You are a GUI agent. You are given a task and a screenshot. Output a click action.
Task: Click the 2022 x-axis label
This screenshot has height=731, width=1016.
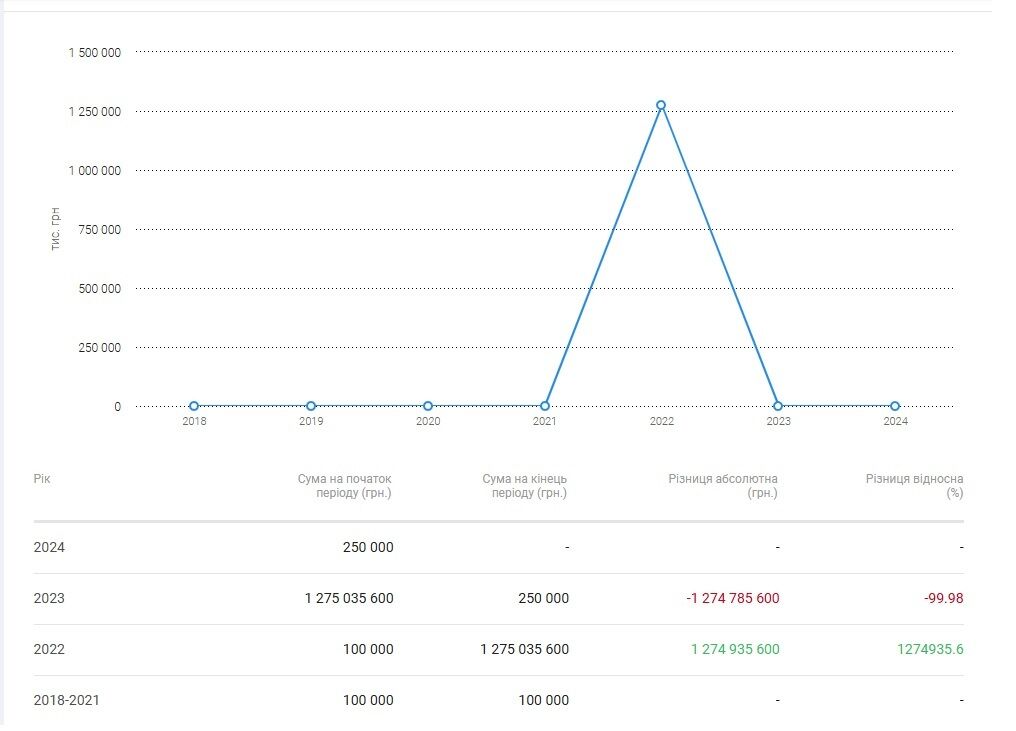coord(662,421)
